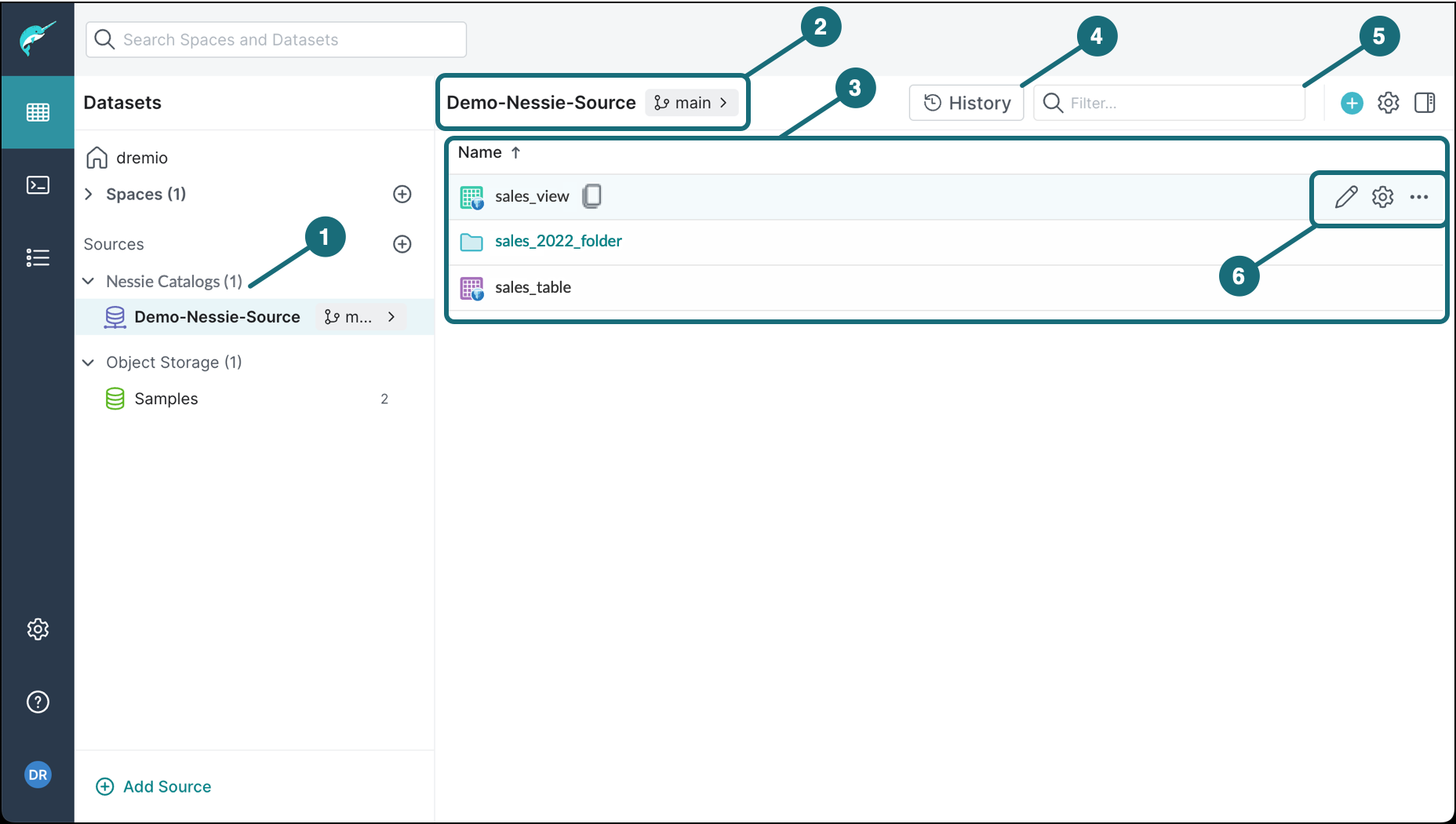Screen dimensions: 1456x824
Task: Collapse the Nessie Catalogs section
Action: tap(89, 281)
